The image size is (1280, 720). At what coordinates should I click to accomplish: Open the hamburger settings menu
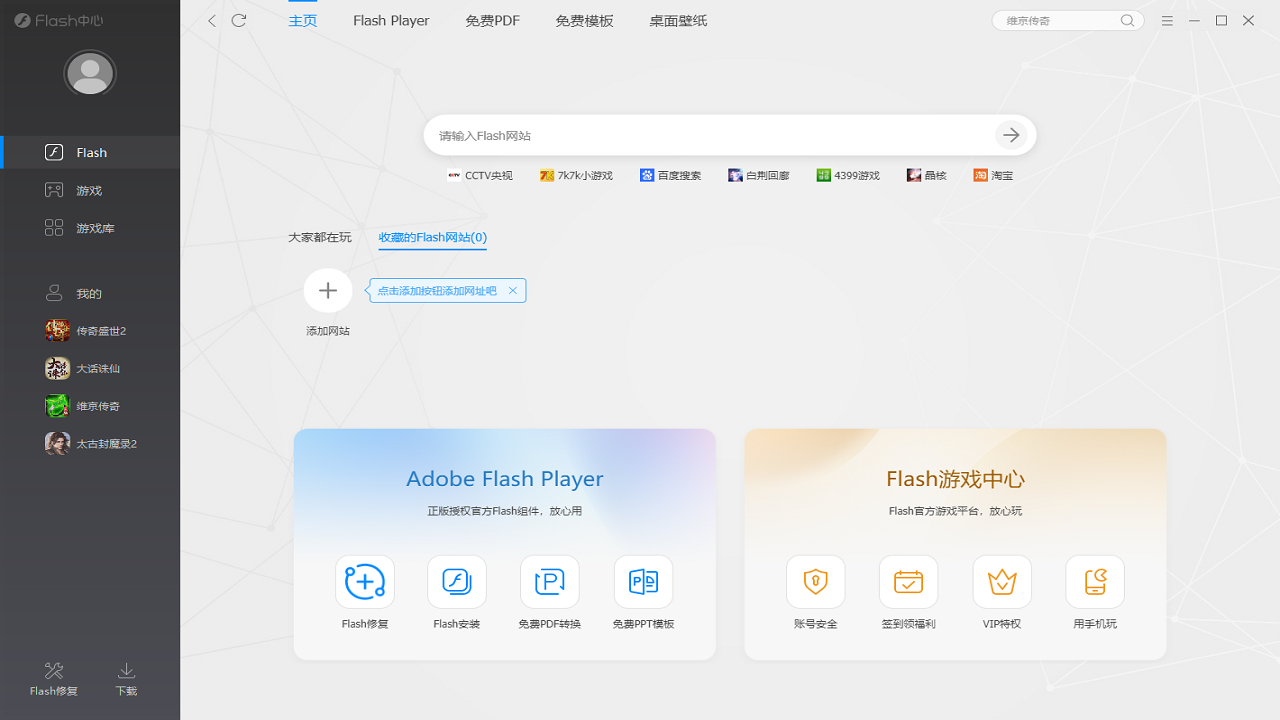click(x=1167, y=20)
